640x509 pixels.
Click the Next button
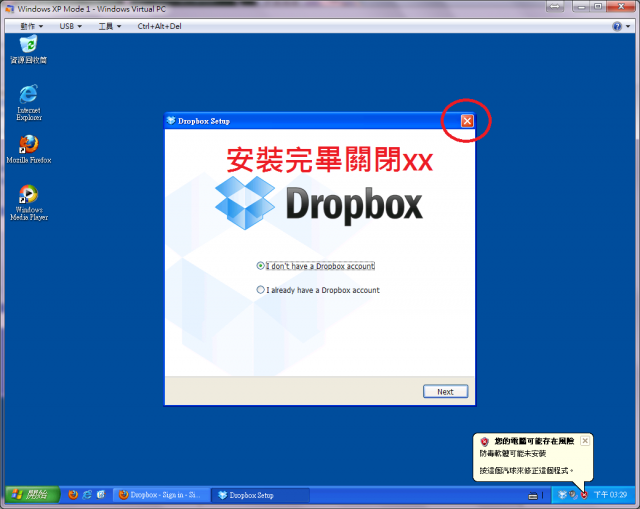[x=445, y=391]
